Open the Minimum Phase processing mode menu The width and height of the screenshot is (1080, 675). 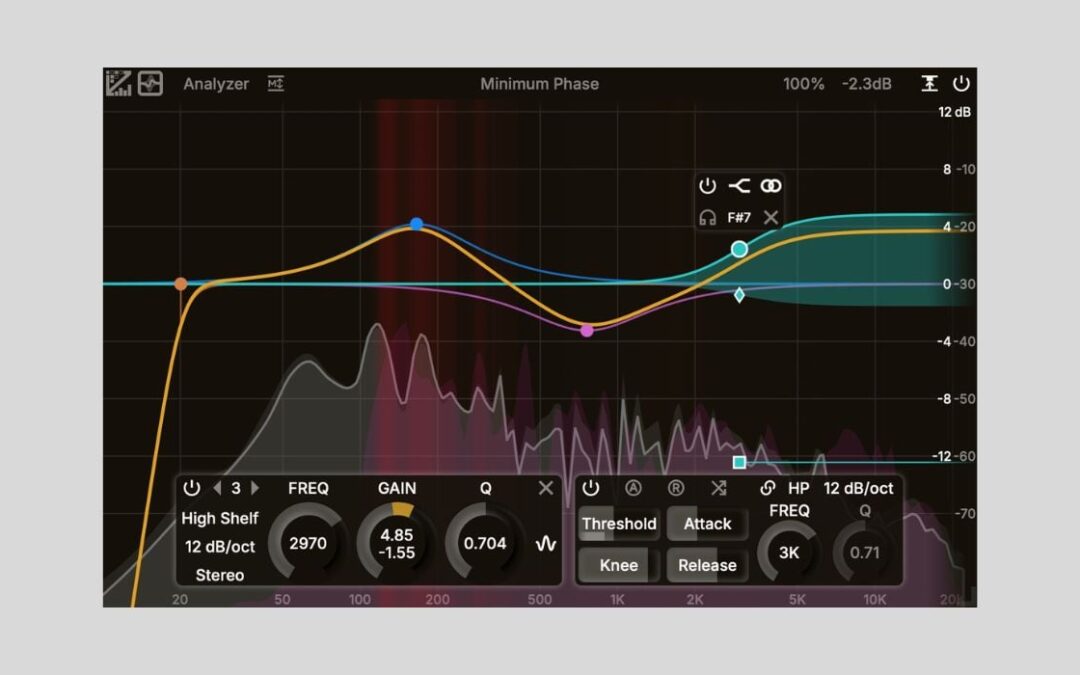(540, 84)
